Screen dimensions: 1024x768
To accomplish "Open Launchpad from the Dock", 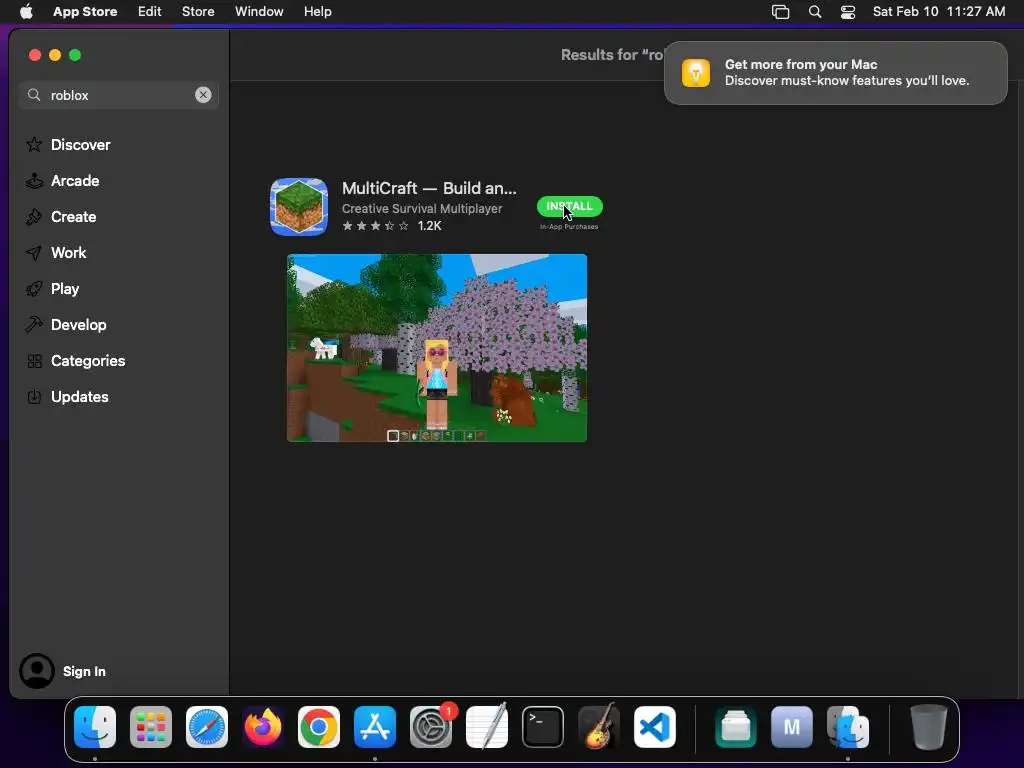I will [x=151, y=727].
